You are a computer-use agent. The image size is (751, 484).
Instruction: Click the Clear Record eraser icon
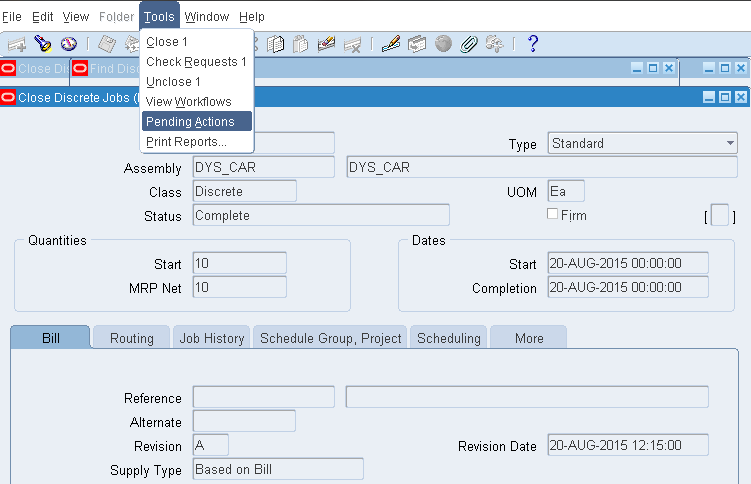point(326,44)
